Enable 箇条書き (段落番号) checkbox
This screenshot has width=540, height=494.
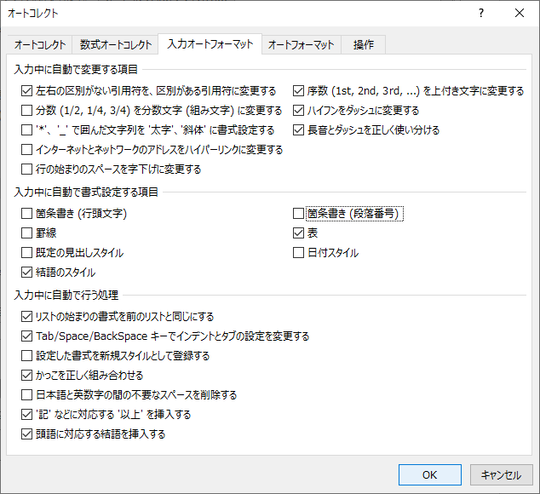(x=298, y=214)
